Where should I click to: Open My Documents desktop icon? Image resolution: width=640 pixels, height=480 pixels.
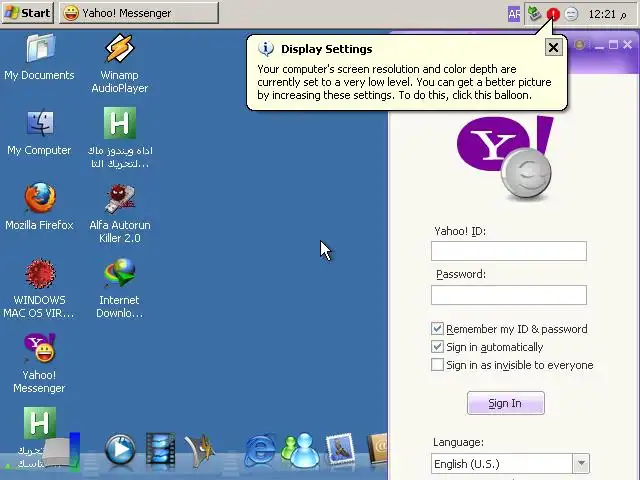[x=39, y=57]
